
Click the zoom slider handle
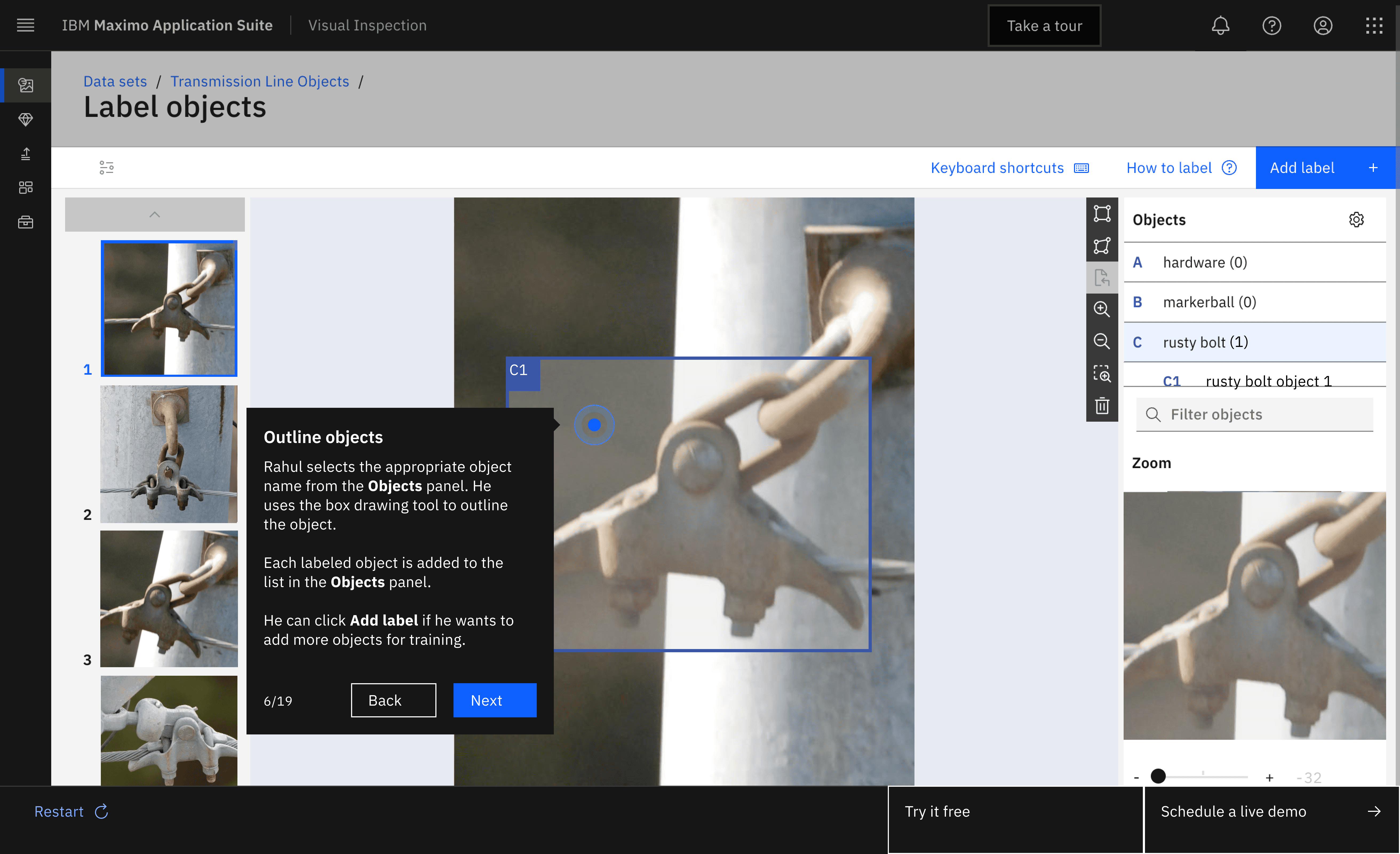[1158, 776]
